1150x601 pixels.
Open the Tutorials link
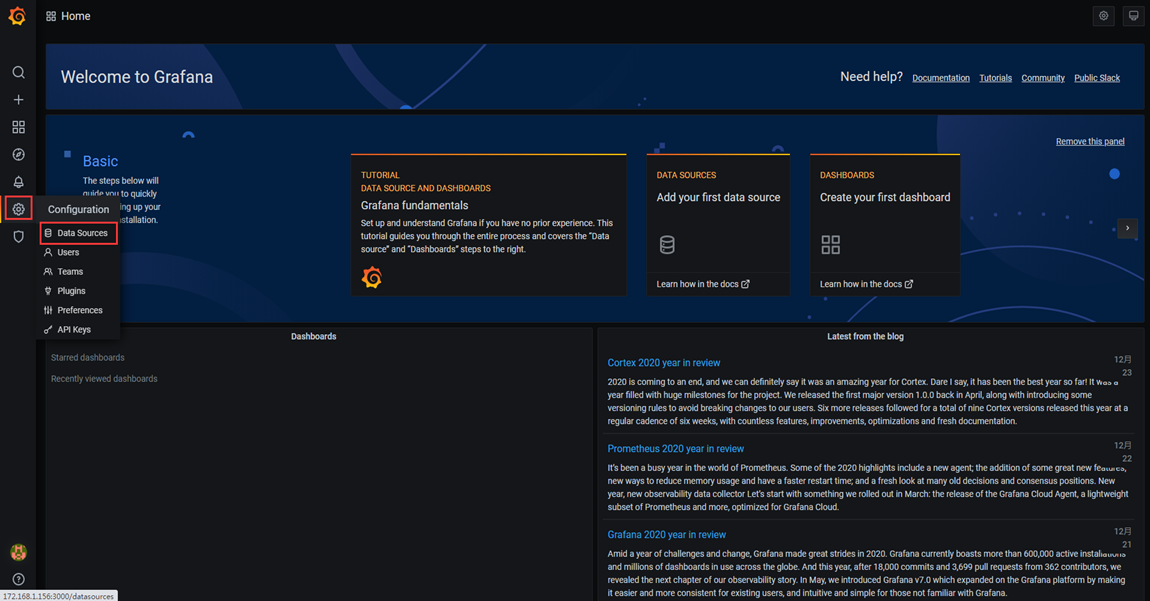tap(995, 78)
